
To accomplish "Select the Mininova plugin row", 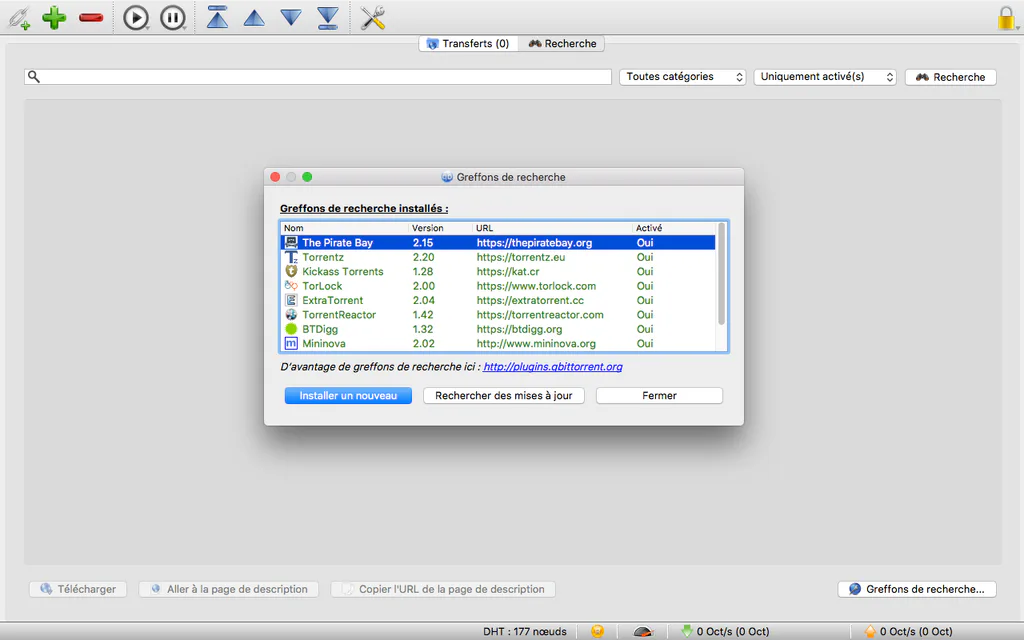I will pyautogui.click(x=498, y=344).
